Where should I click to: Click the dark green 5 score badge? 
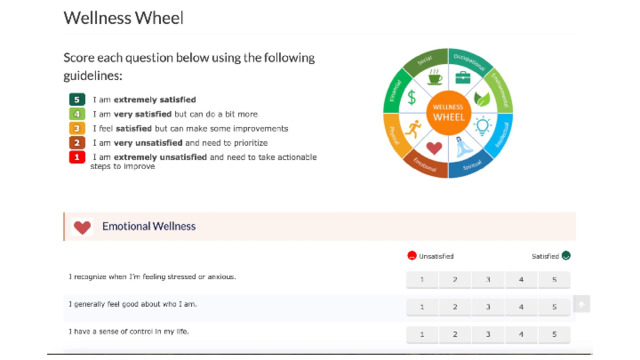coord(77,100)
